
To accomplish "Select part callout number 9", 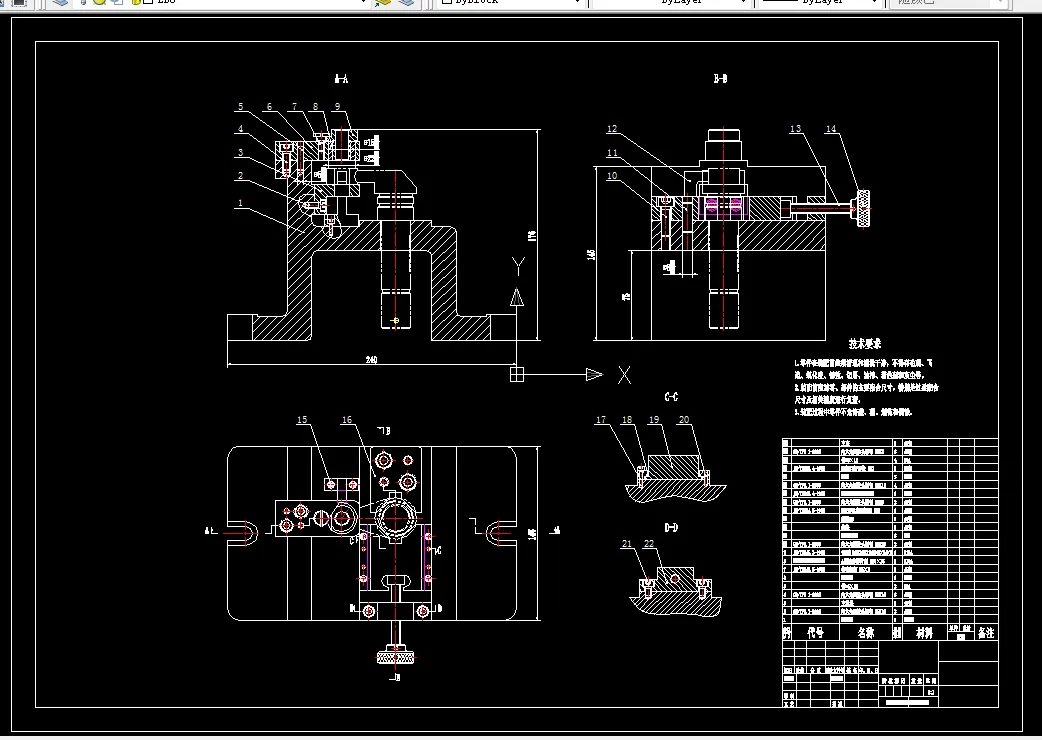I will coord(338,106).
